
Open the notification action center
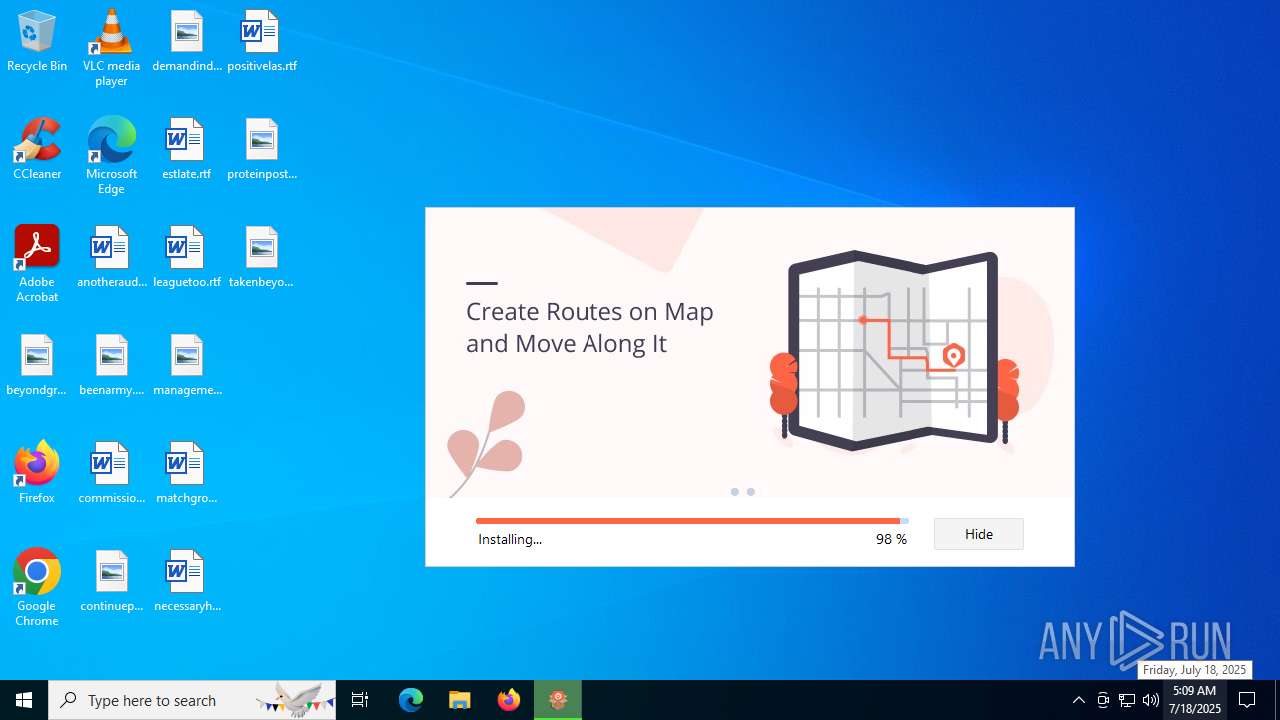[1248, 700]
